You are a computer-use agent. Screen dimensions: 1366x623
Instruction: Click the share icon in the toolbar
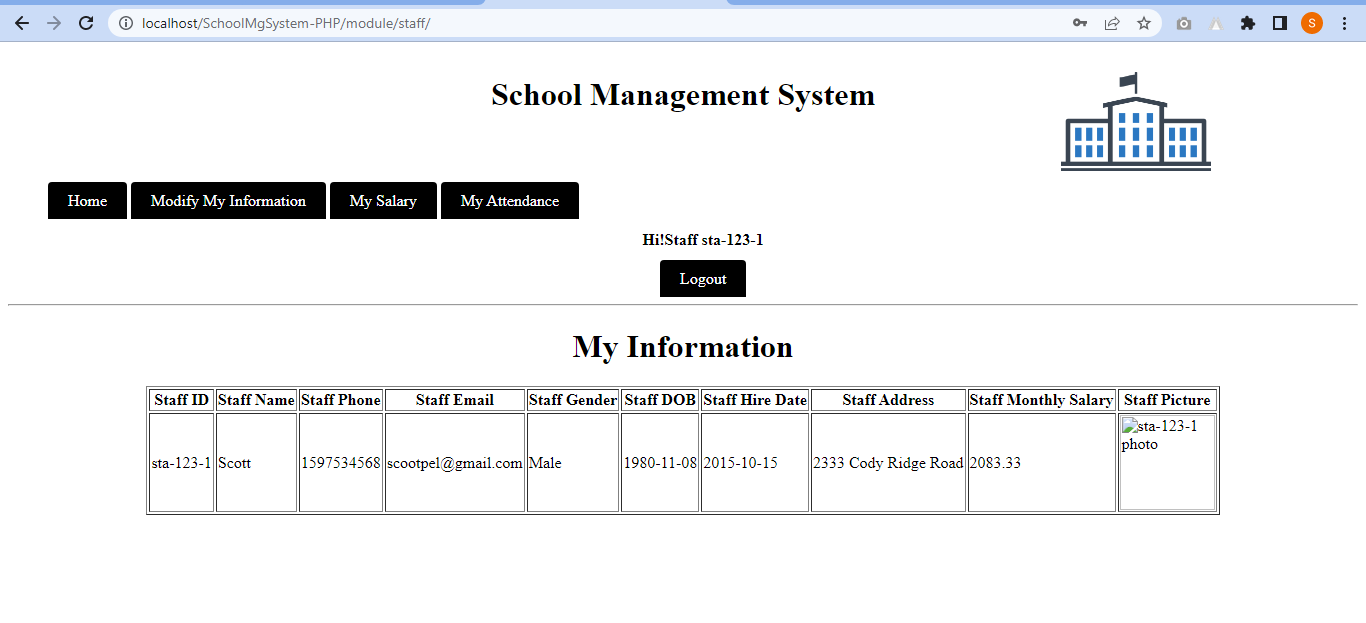point(1111,22)
